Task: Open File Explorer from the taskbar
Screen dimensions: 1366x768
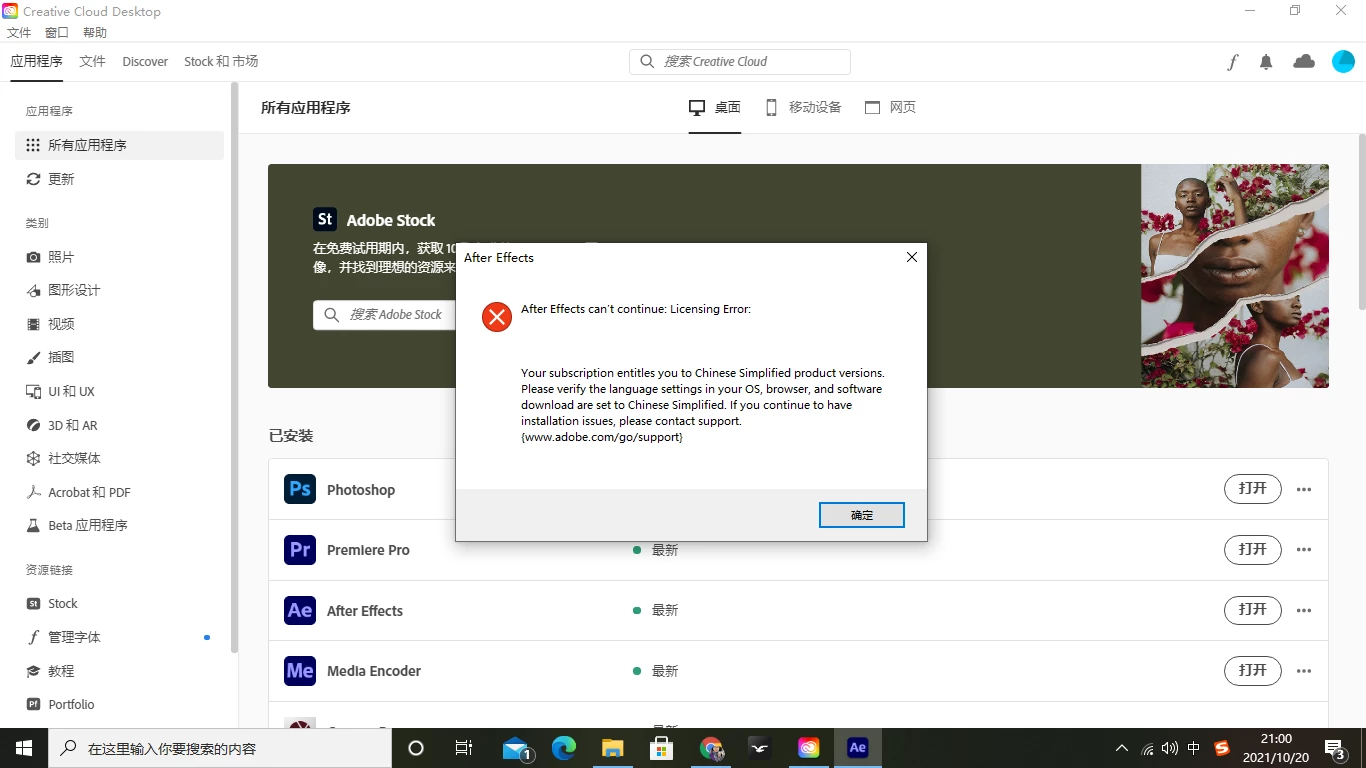Action: pos(613,748)
